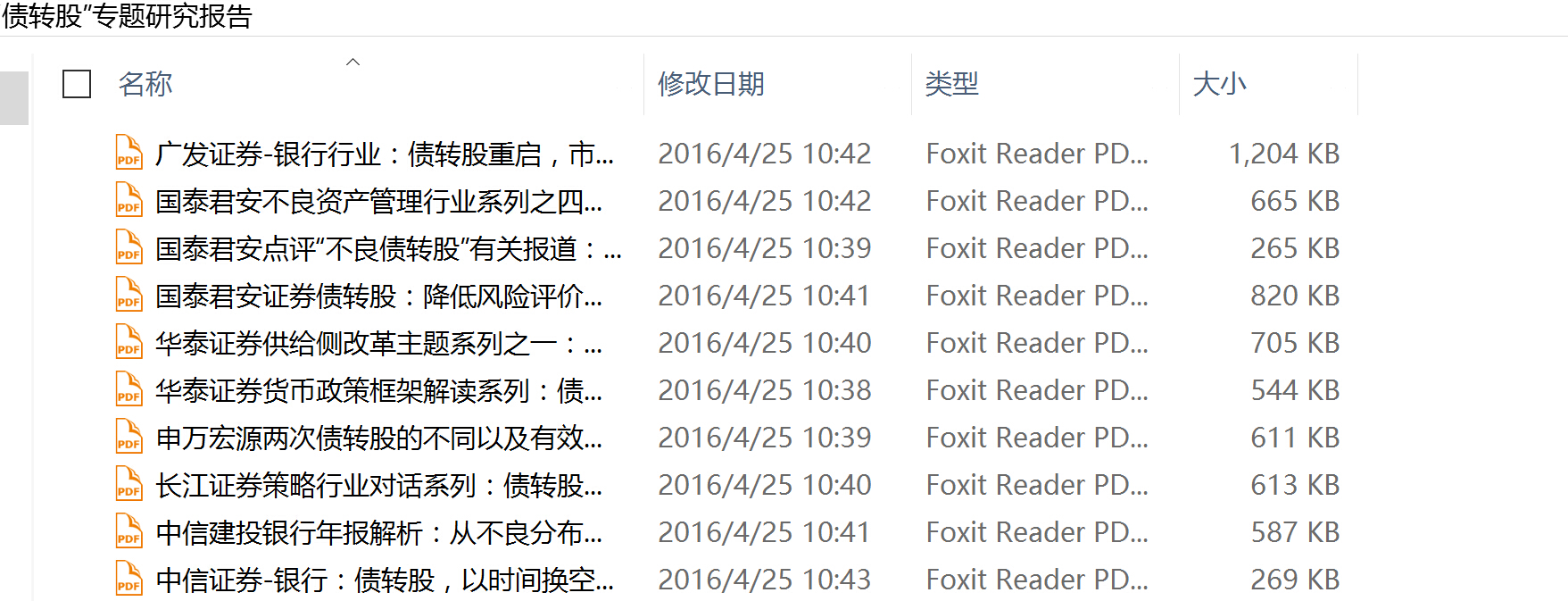
Task: Click the gray scrollbar strip at left edge
Action: (14, 97)
